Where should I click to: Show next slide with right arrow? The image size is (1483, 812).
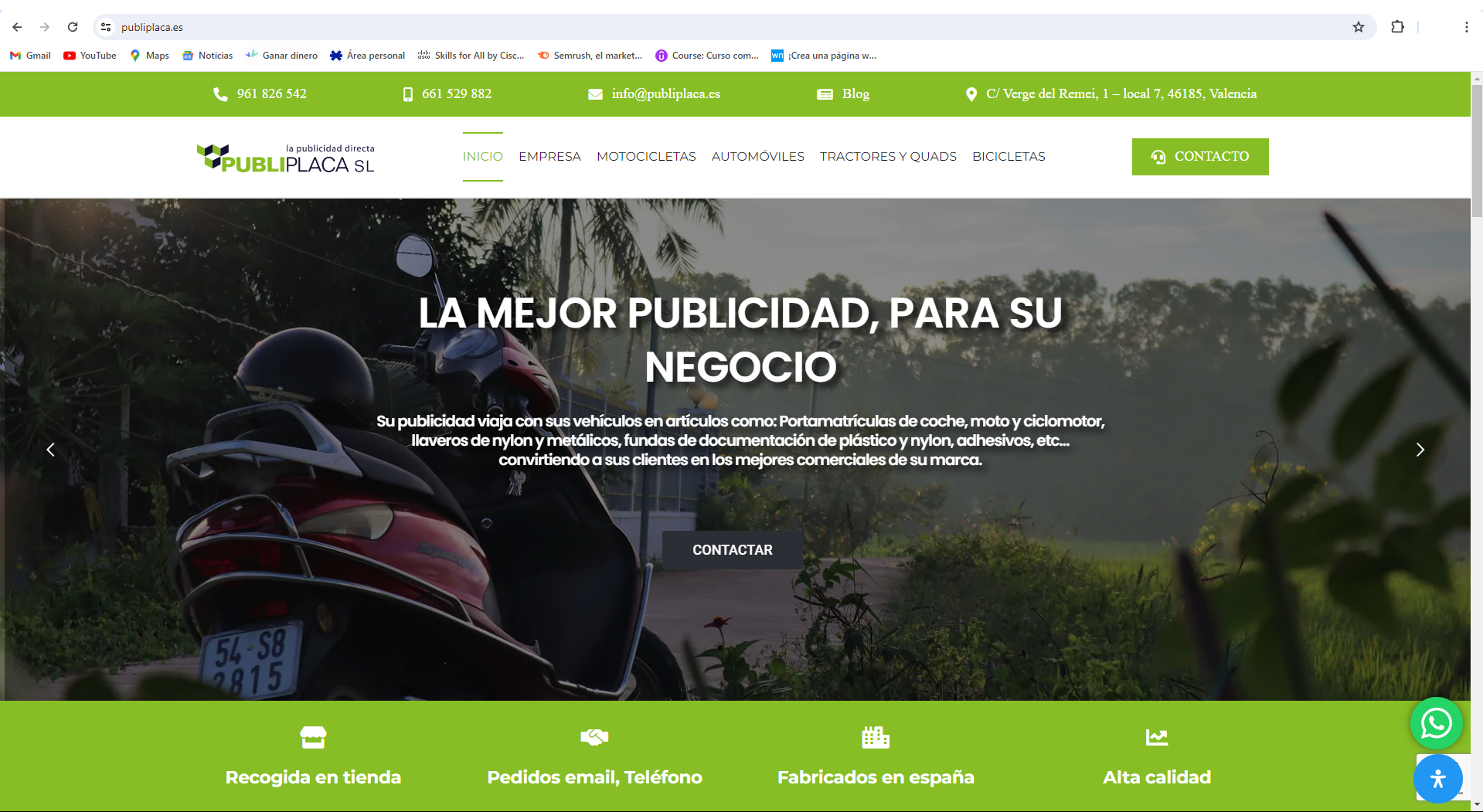point(1420,450)
